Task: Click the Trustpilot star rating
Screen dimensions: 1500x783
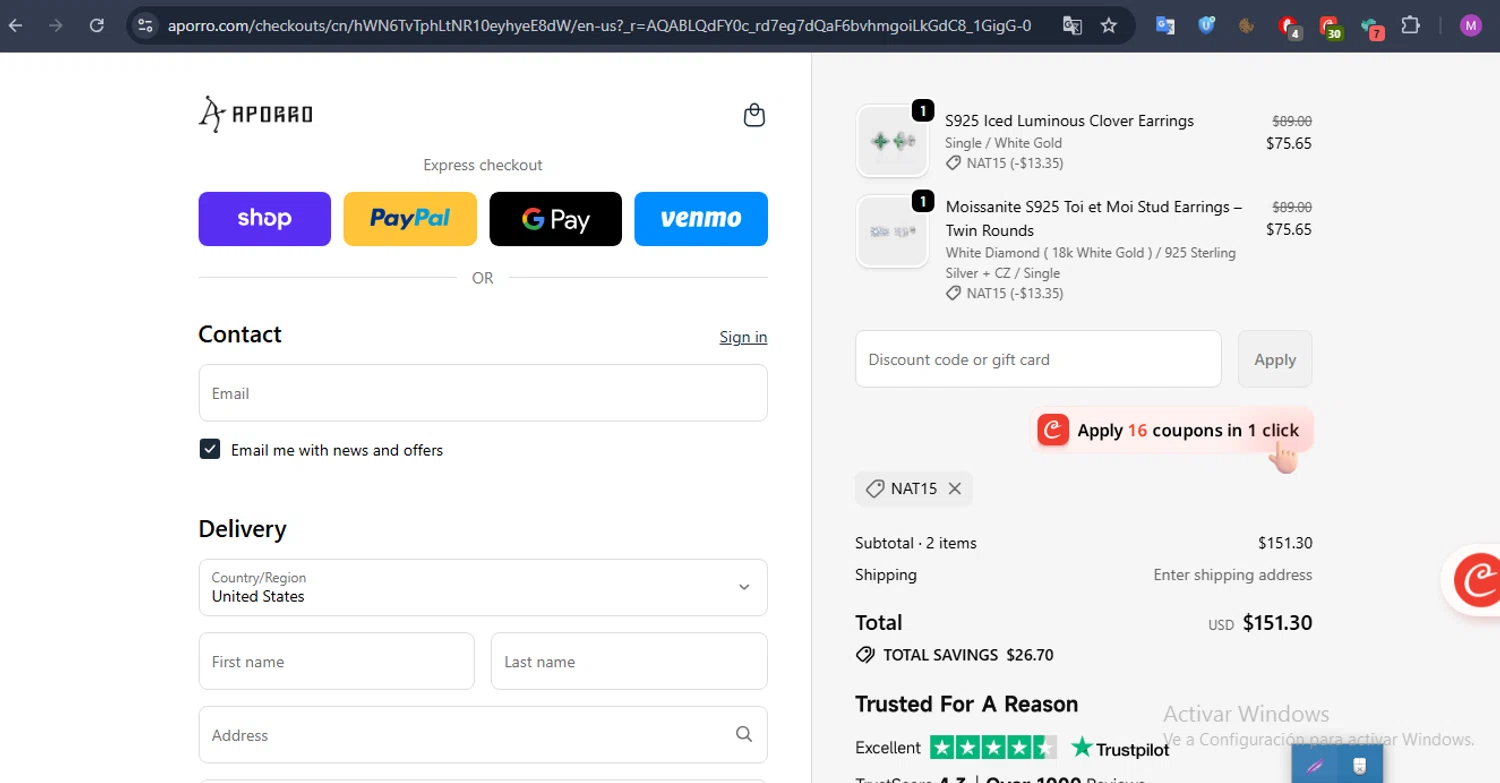Action: point(993,747)
